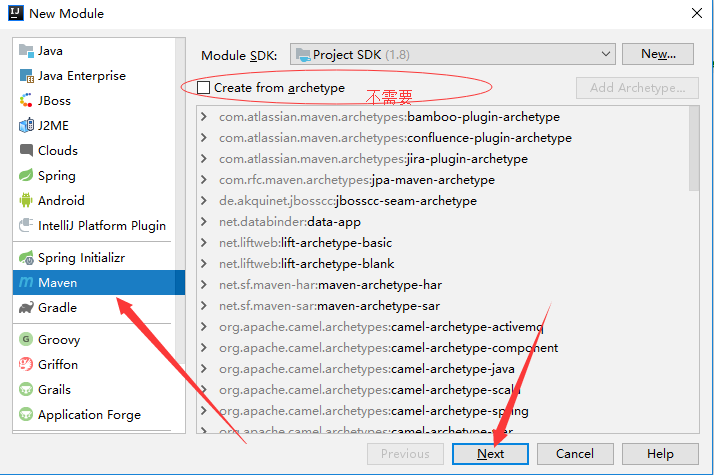Screen dimensions: 714x475
Task: Expand lift-archetype-blank node
Action: (x=204, y=264)
